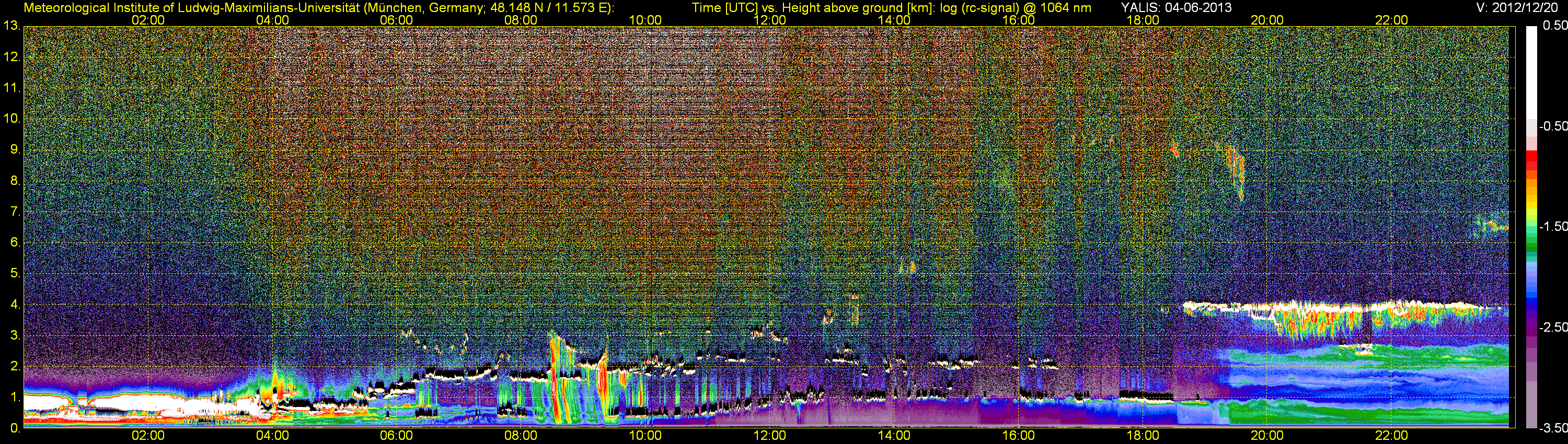
Task: Select the 06:00 label on the top time axis
Action: click(396, 20)
